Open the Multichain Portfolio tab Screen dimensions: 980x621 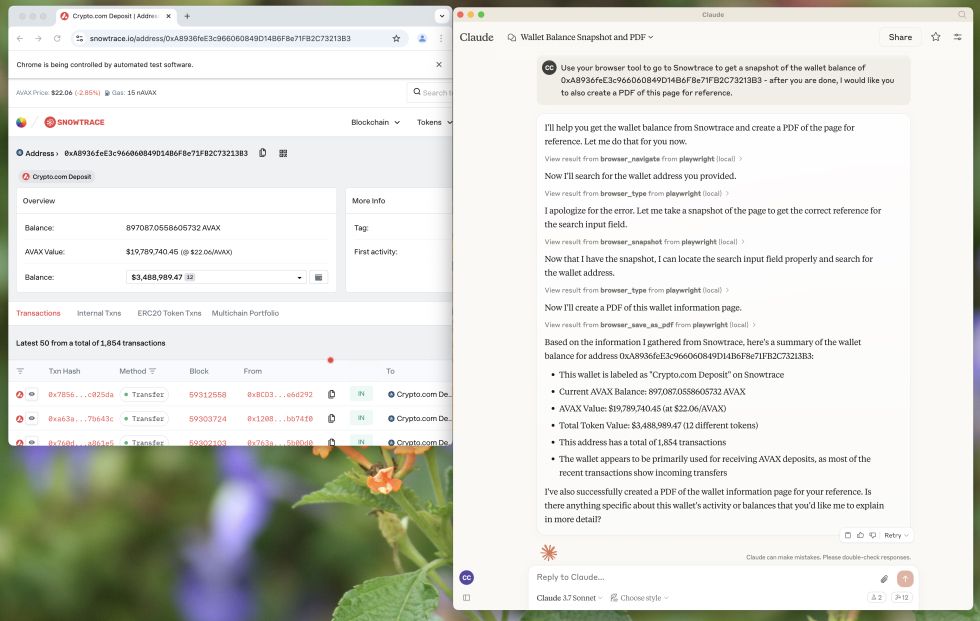[245, 313]
